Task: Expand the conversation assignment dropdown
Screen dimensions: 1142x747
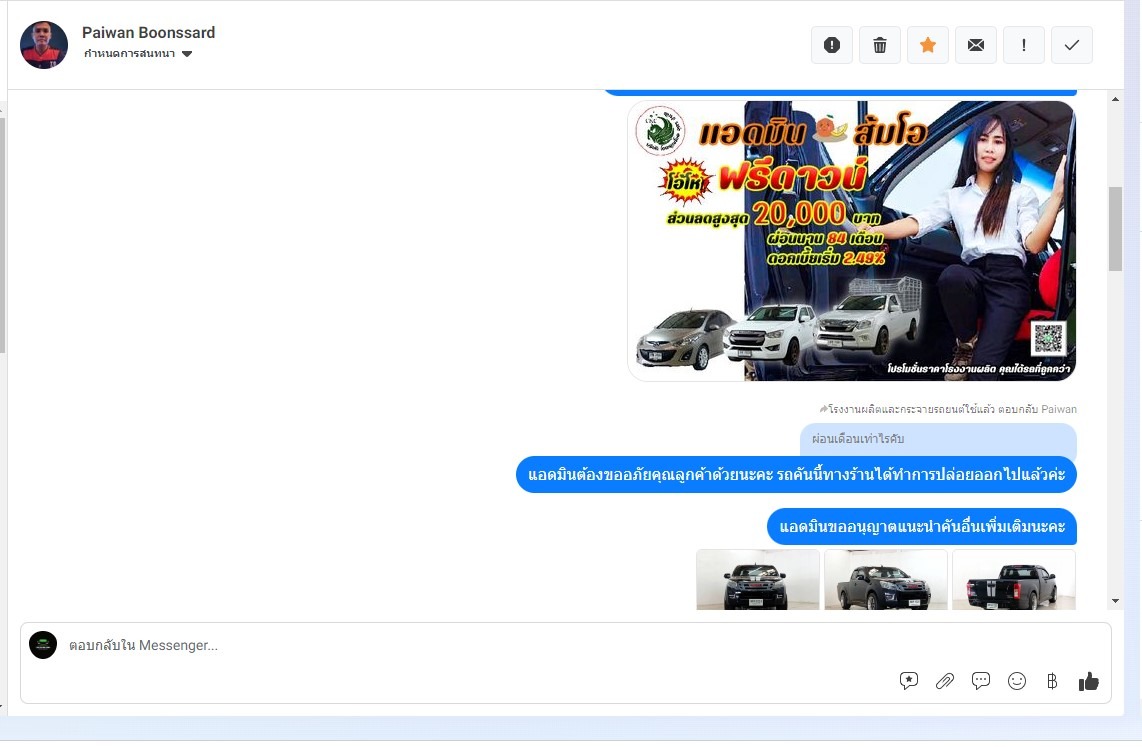Action: point(138,54)
